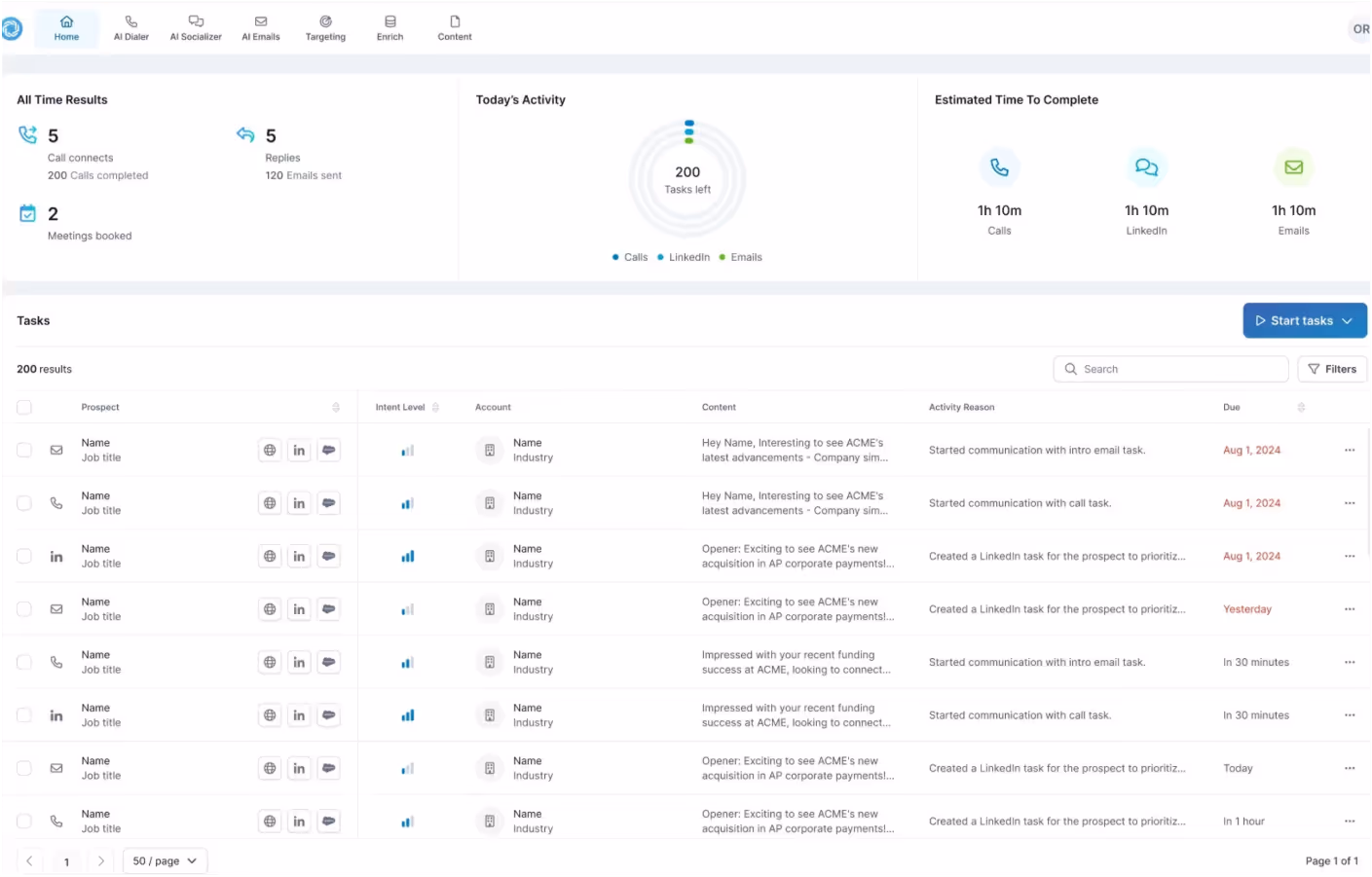Open more options menu for Today row
Screen dimensions: 1372x877
[x=1350, y=768]
